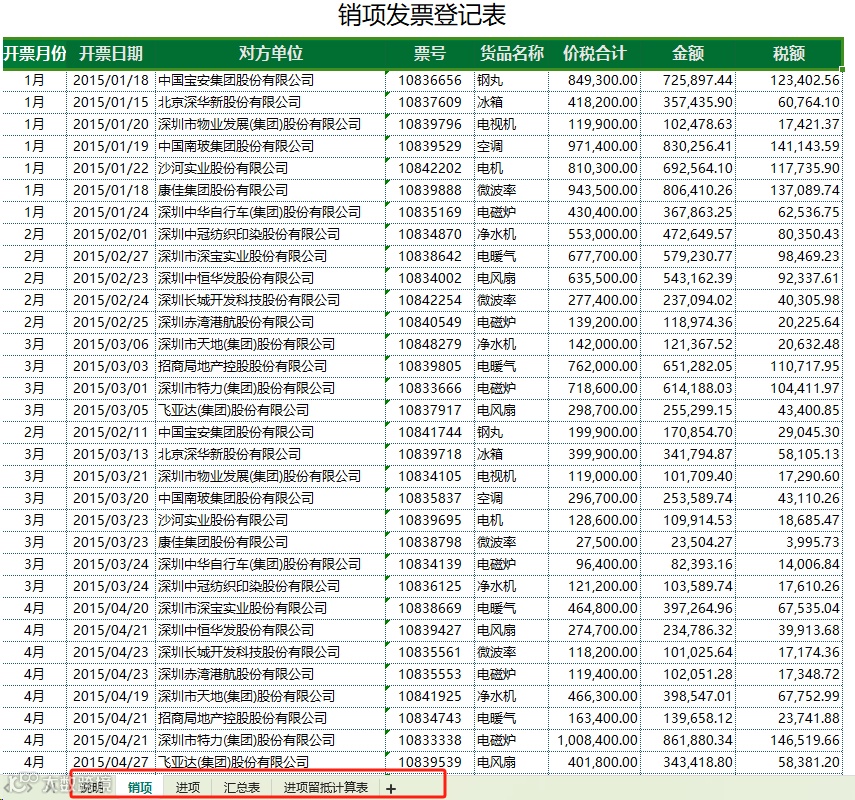The image size is (855, 800).
Task: Select date cell 2015/04/20
Action: pyautogui.click(x=111, y=608)
